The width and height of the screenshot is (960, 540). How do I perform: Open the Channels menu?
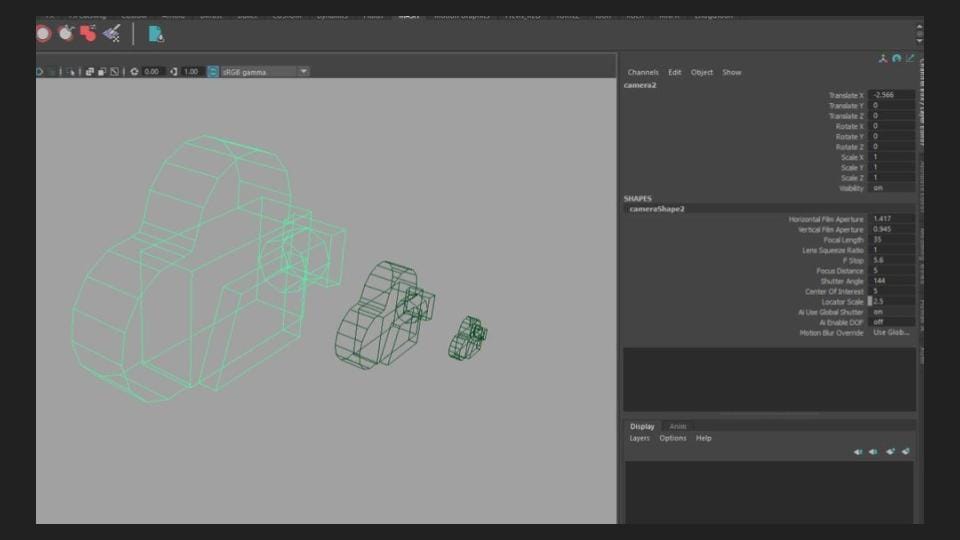click(643, 72)
